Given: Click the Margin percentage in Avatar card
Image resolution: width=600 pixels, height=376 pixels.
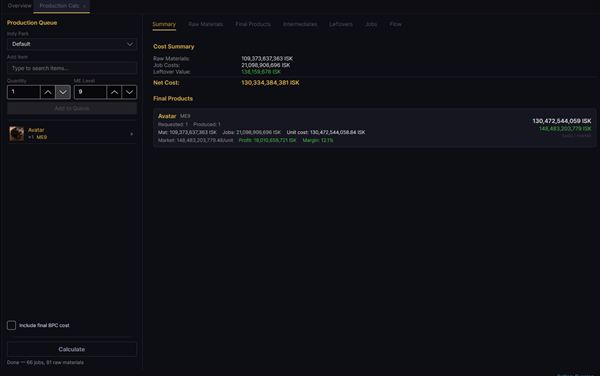Looking at the screenshot, I should pos(318,140).
